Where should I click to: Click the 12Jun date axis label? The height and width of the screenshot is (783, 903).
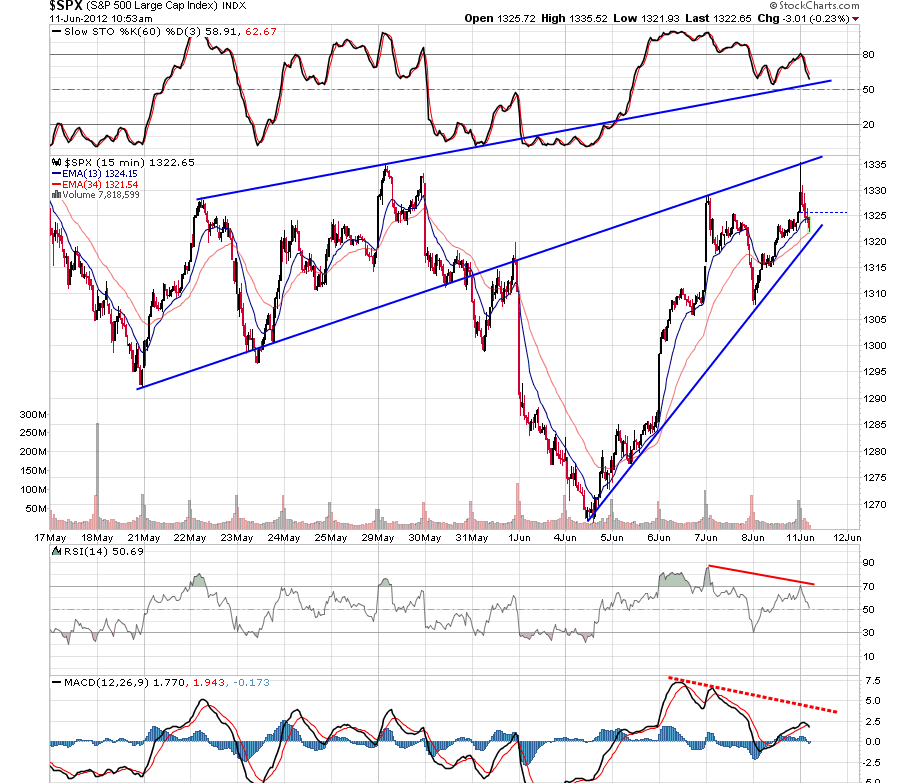[x=847, y=538]
